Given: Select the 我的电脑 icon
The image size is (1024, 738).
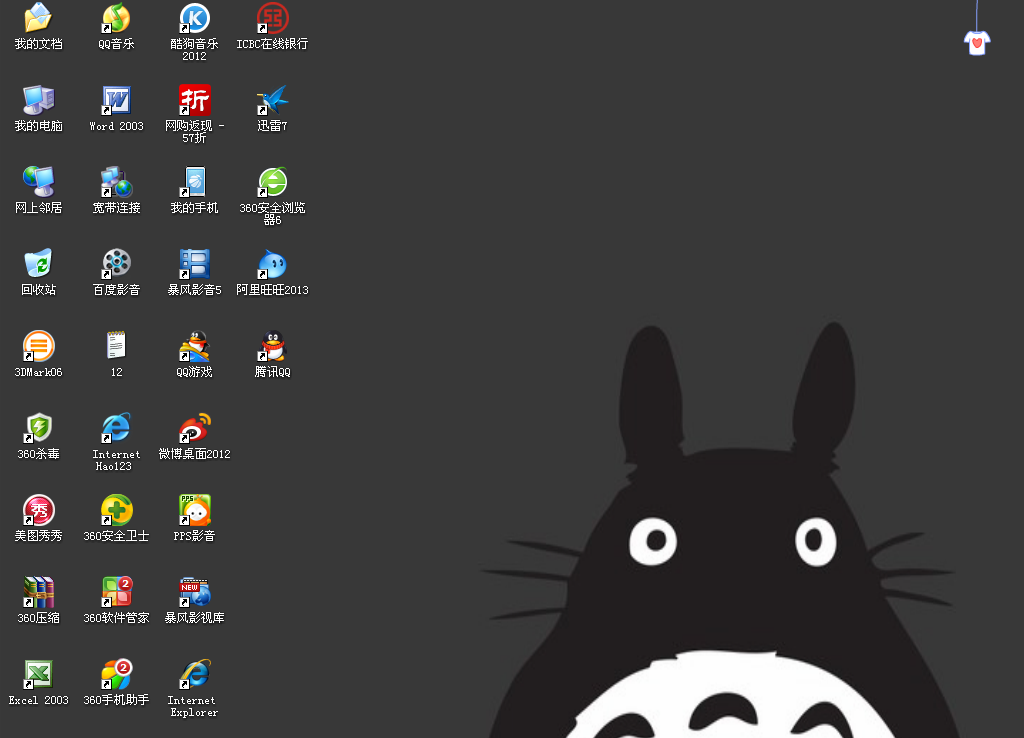Looking at the screenshot, I should [38, 100].
